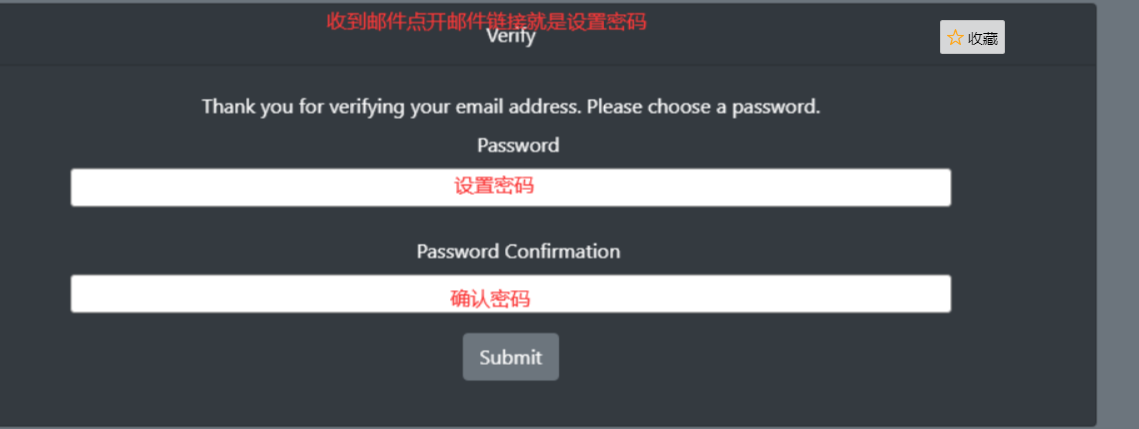Click the empty card area beside Submit
Screen dimensions: 1139x429
(726, 356)
